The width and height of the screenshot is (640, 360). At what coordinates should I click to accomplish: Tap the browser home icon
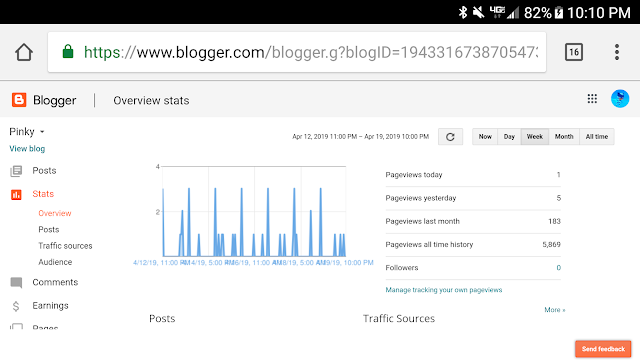[24, 52]
